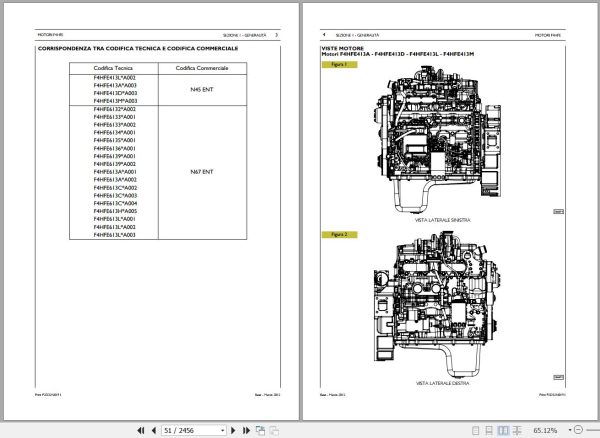Click code F4HFE413D*A003
The image size is (600, 438).
pos(115,93)
